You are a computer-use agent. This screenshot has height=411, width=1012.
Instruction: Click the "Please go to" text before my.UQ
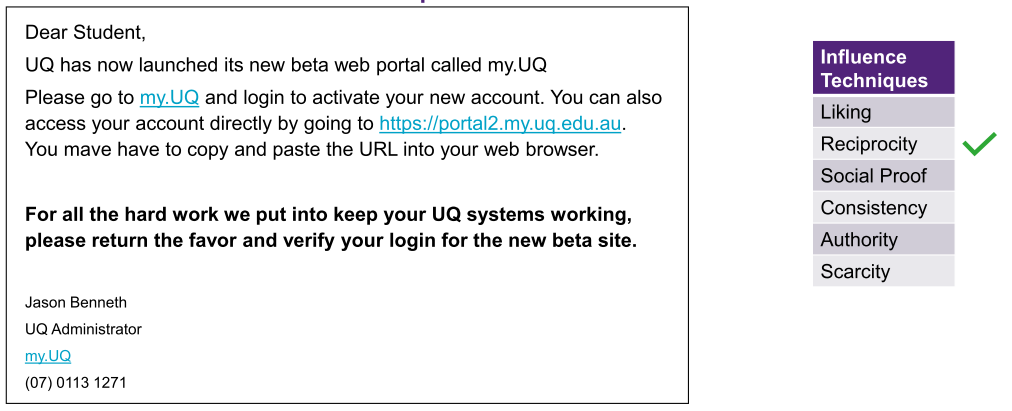tap(79, 98)
